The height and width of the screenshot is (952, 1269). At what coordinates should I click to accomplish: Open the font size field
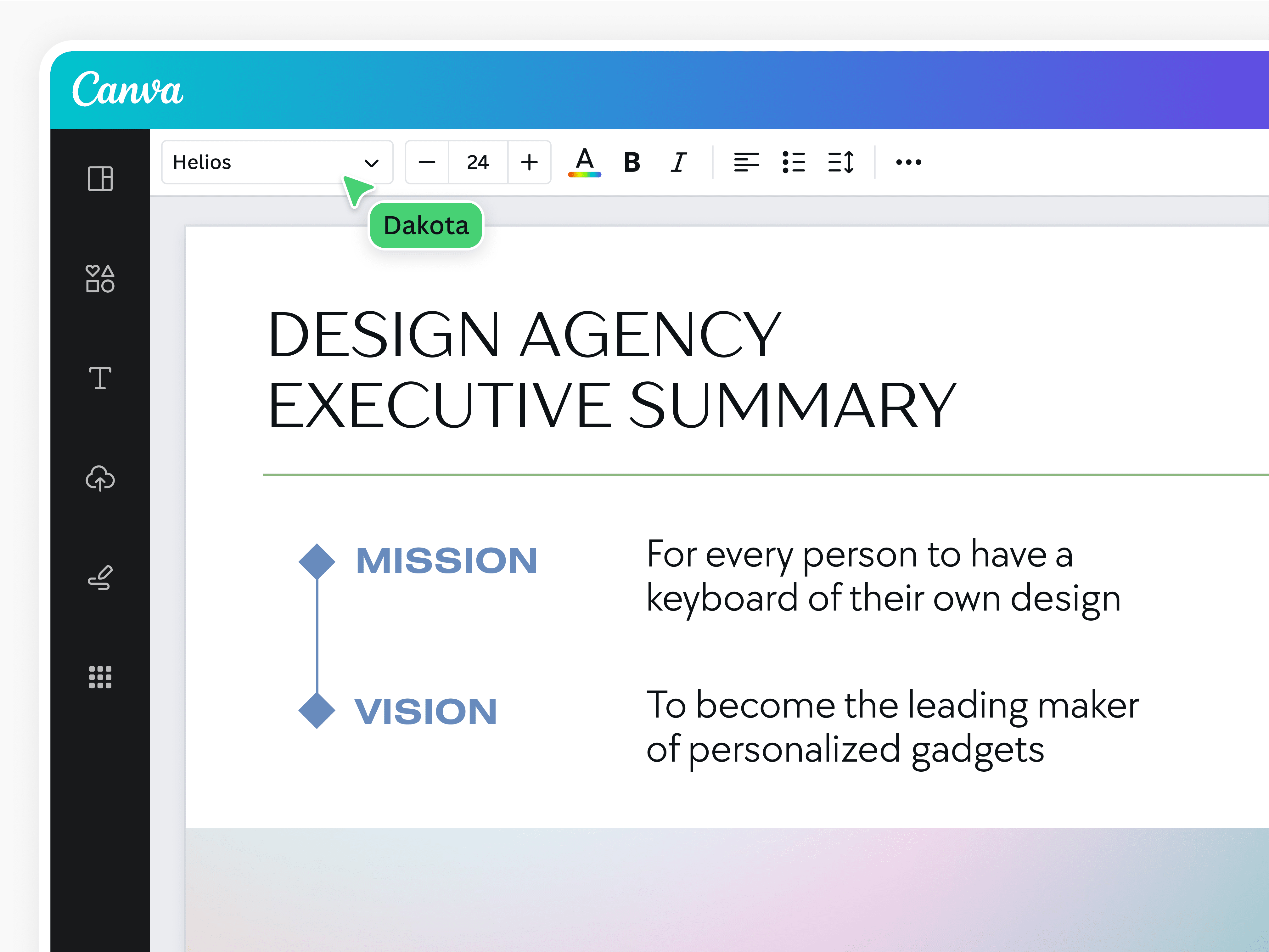pos(477,162)
